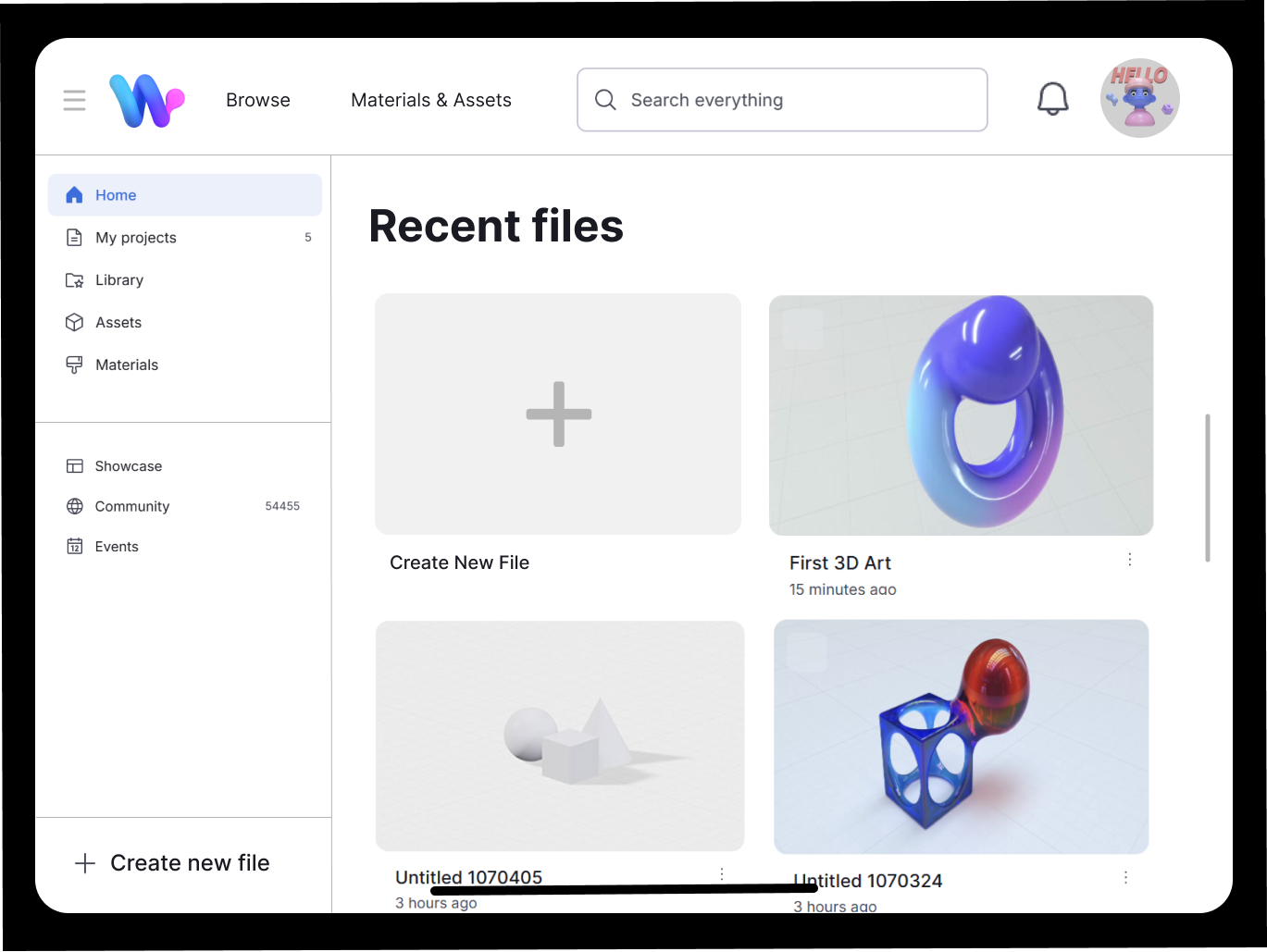Viewport: 1267px width, 952px height.
Task: Open the hamburger menu icon
Action: click(x=74, y=100)
